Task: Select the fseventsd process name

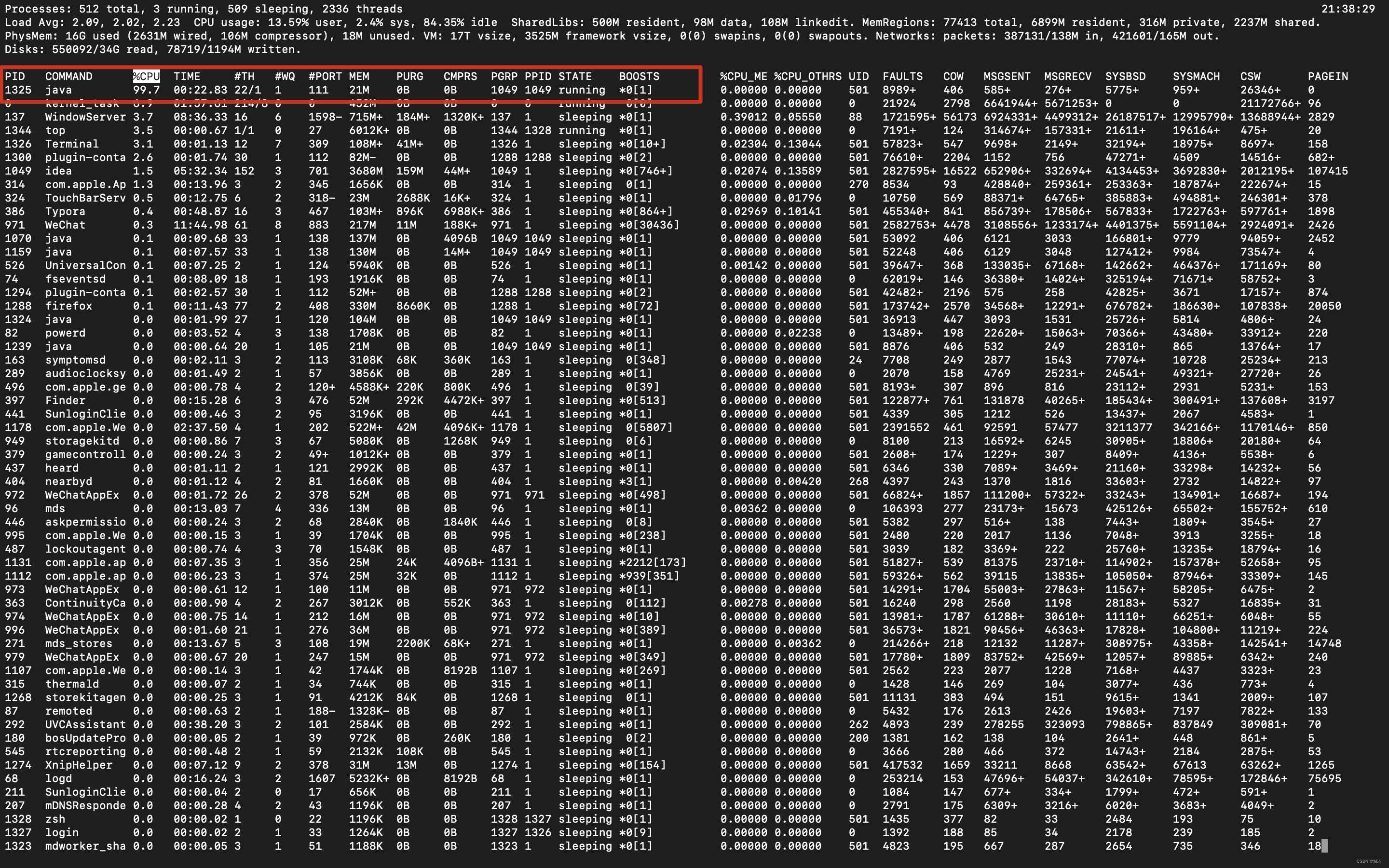Action: (76, 279)
